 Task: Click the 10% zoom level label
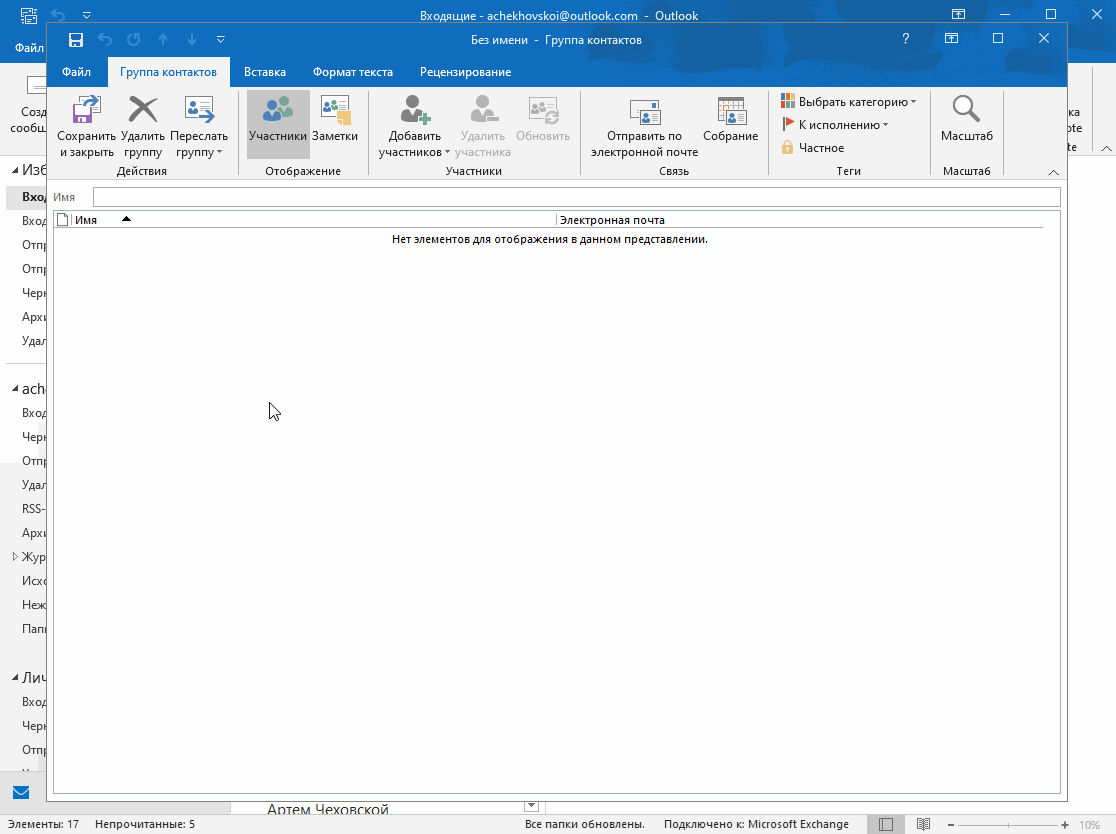click(1090, 825)
